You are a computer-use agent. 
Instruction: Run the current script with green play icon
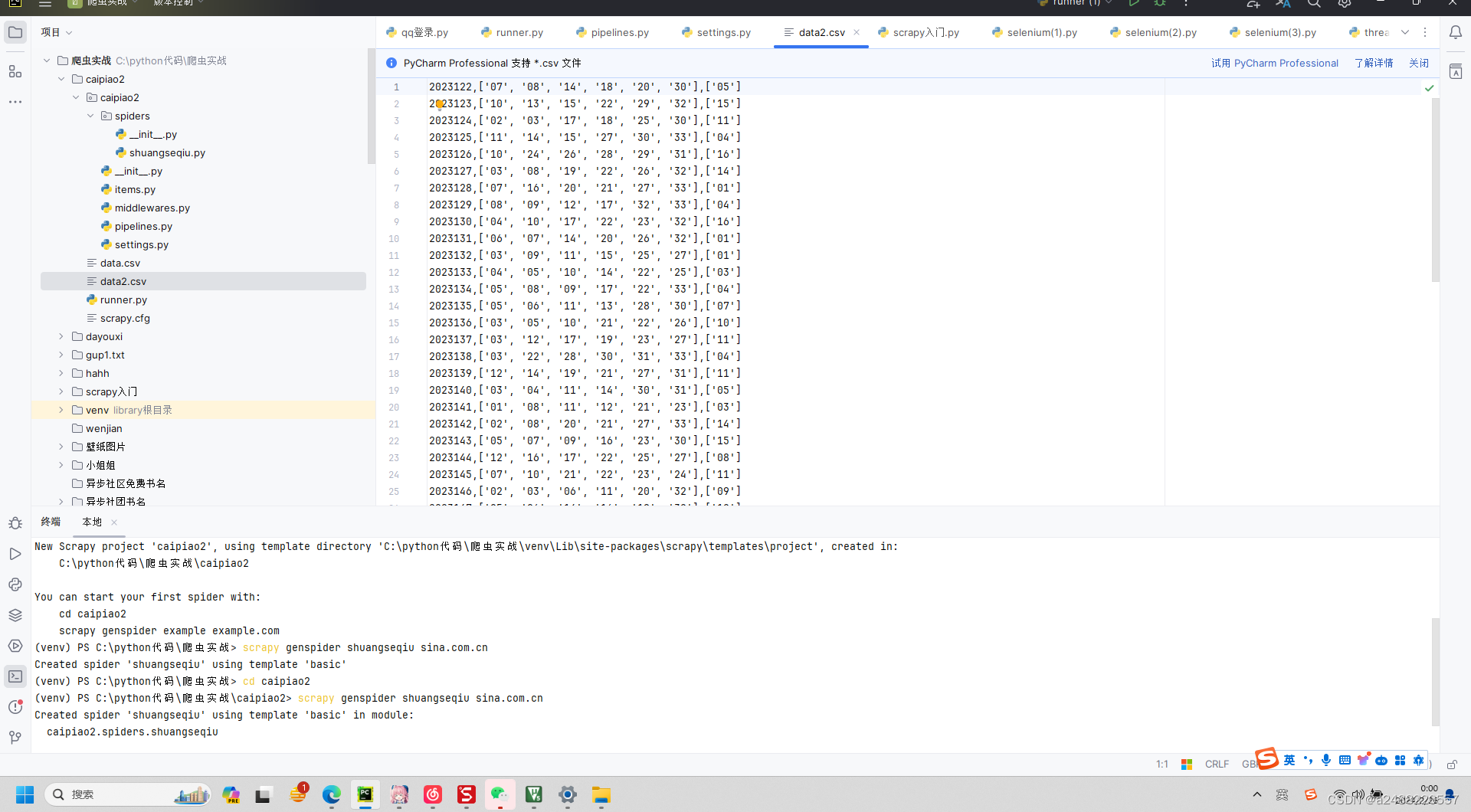1135,3
